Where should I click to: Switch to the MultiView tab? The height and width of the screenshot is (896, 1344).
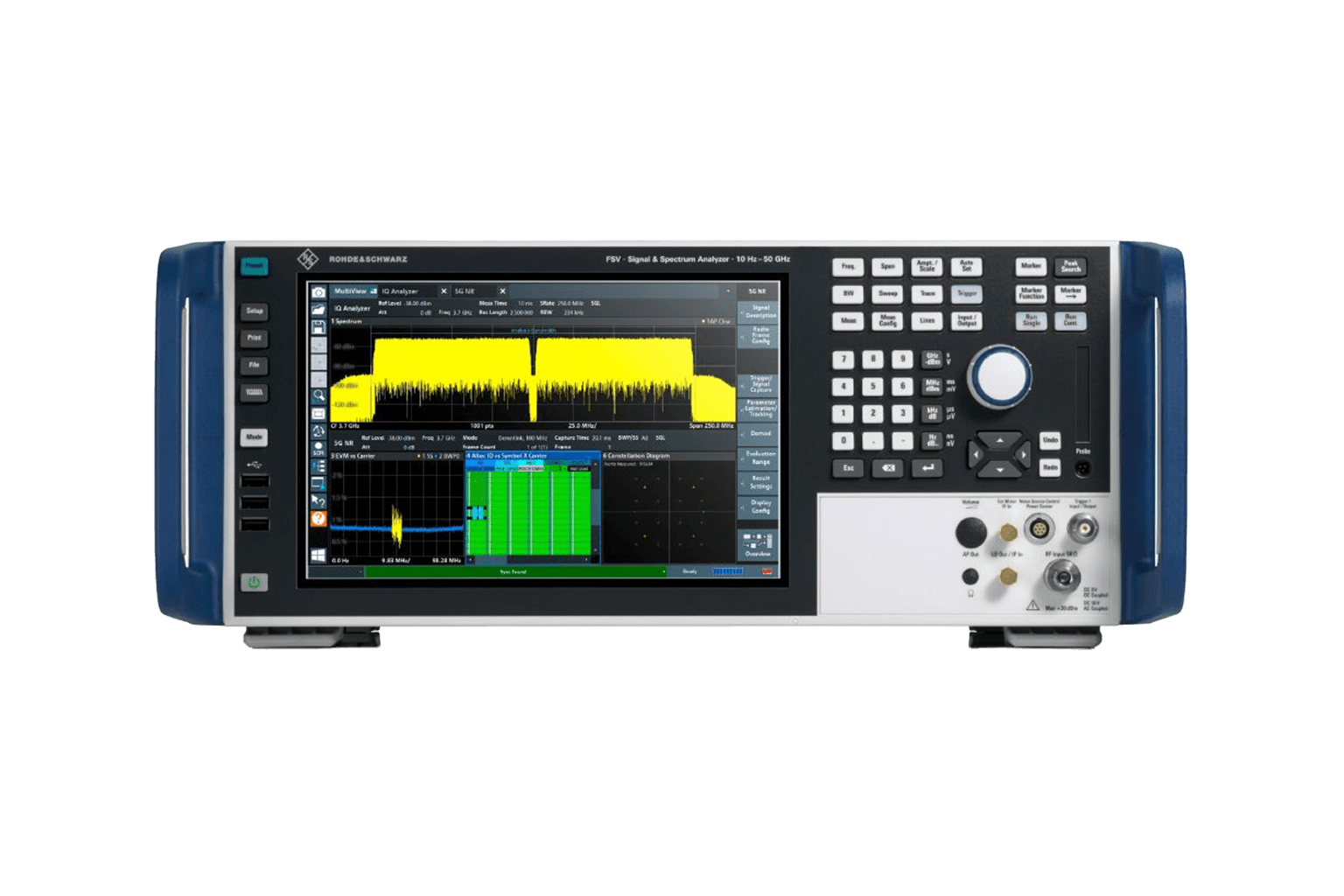(352, 291)
